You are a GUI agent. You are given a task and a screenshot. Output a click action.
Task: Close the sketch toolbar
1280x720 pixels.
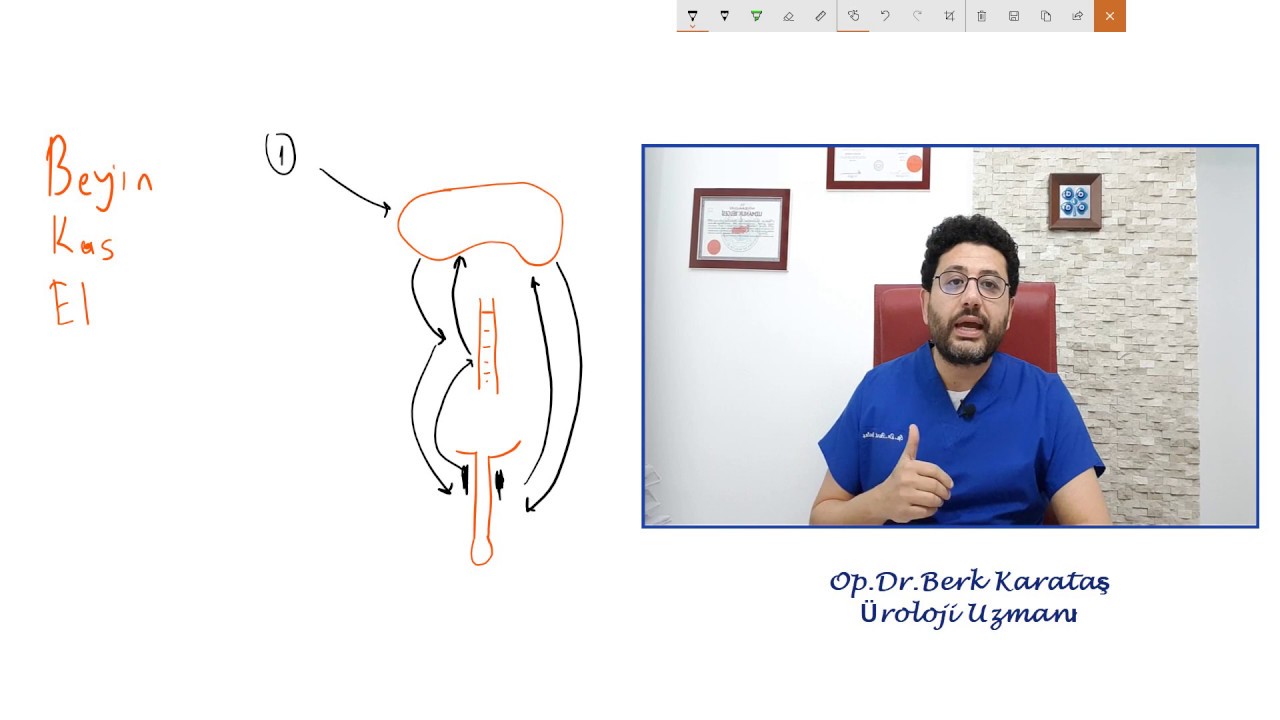click(1110, 16)
